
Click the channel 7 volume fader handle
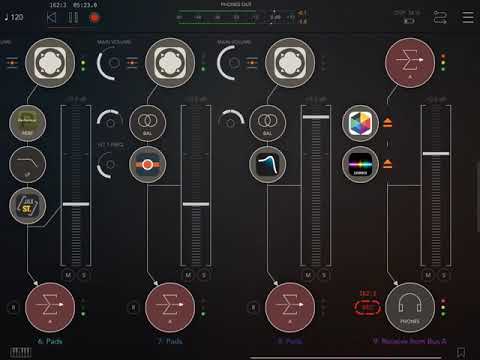point(196,204)
